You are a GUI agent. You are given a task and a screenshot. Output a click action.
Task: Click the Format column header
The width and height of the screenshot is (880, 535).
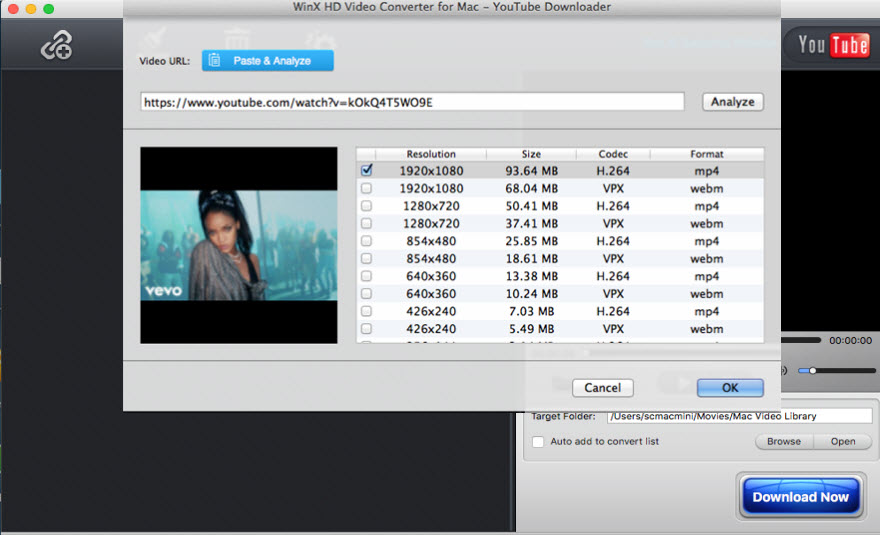tap(707, 154)
